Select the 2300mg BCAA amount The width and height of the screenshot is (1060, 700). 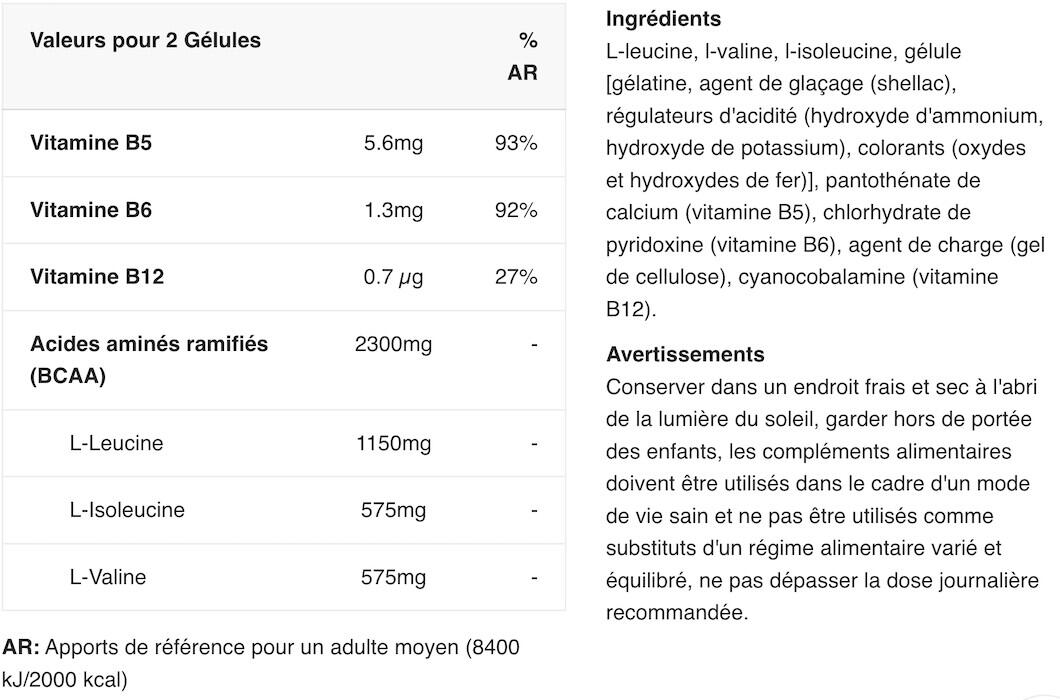pyautogui.click(x=393, y=344)
